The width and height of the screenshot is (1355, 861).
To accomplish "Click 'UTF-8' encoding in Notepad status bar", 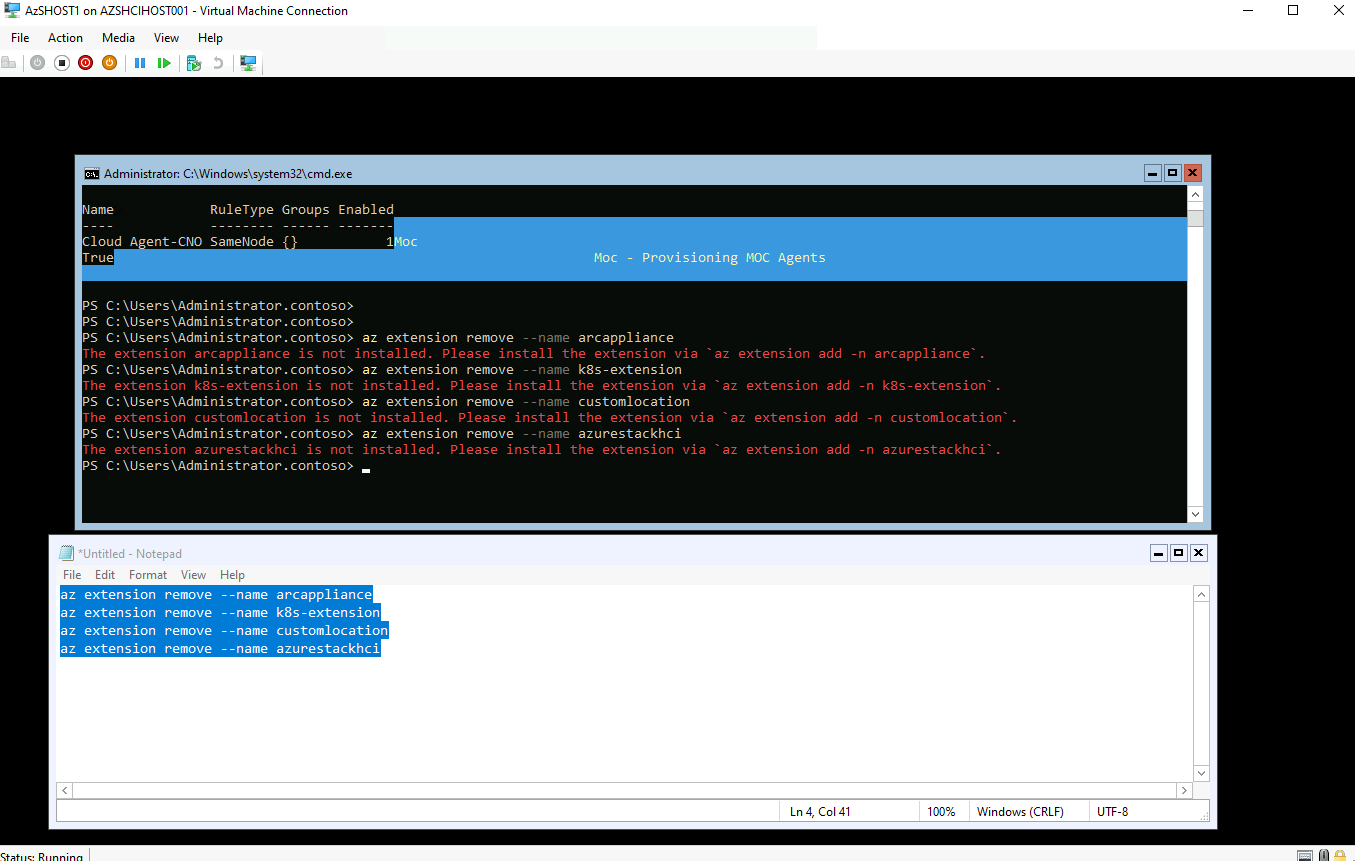I will 1112,812.
